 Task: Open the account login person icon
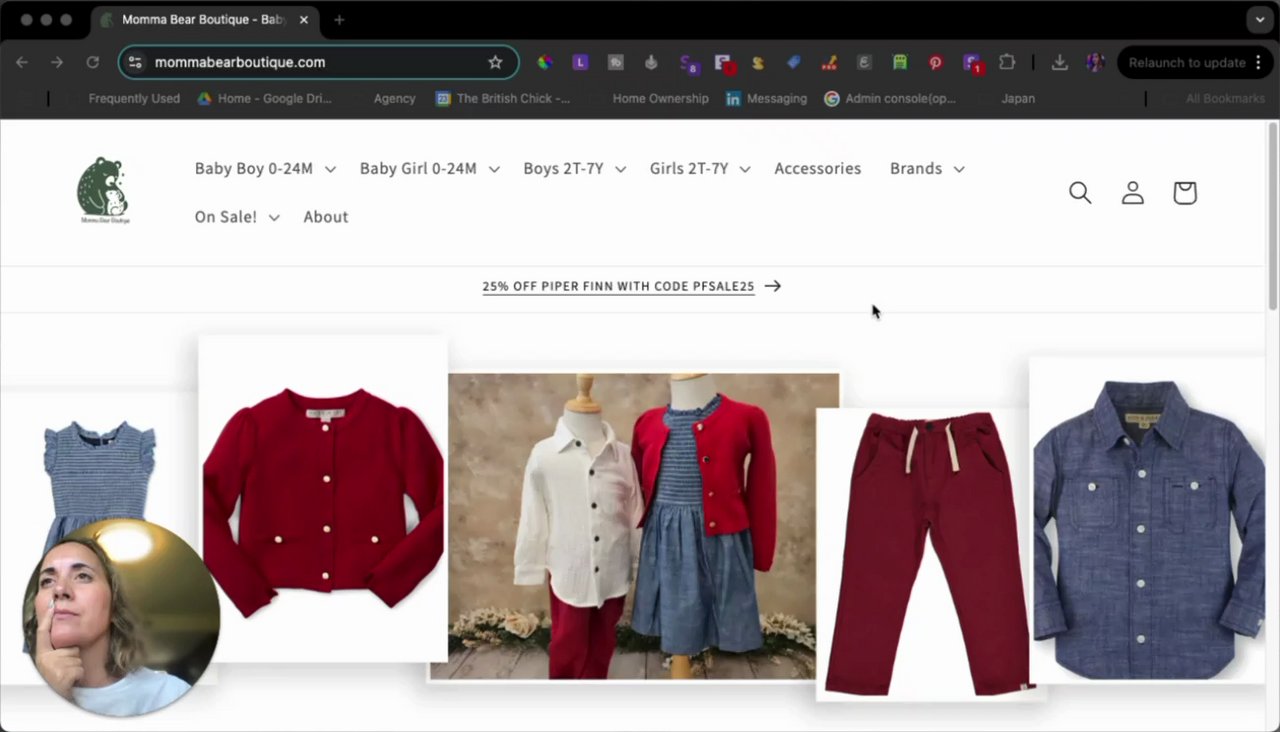click(1132, 192)
